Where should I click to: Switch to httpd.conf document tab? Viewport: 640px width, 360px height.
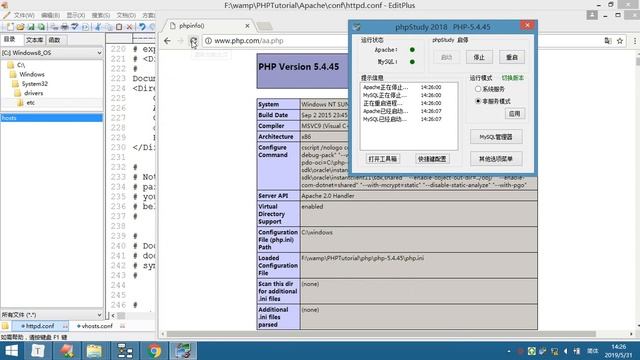[40, 326]
